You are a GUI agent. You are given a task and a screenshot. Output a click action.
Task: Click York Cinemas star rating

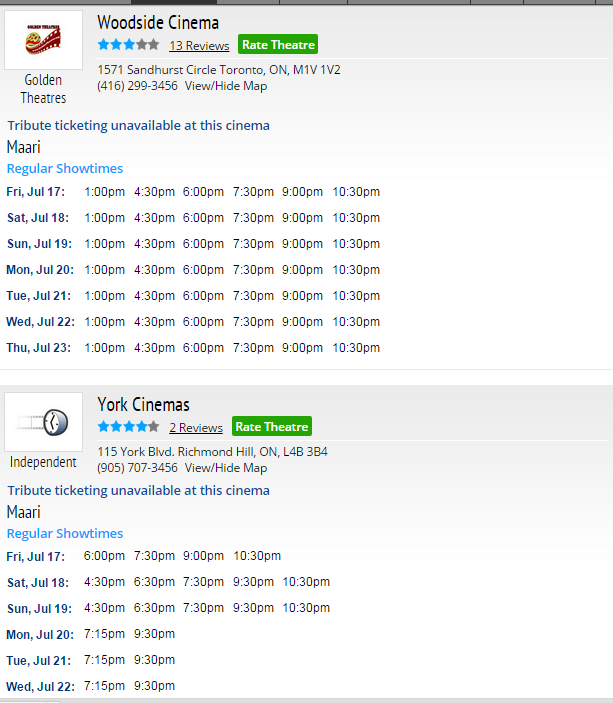pyautogui.click(x=128, y=427)
